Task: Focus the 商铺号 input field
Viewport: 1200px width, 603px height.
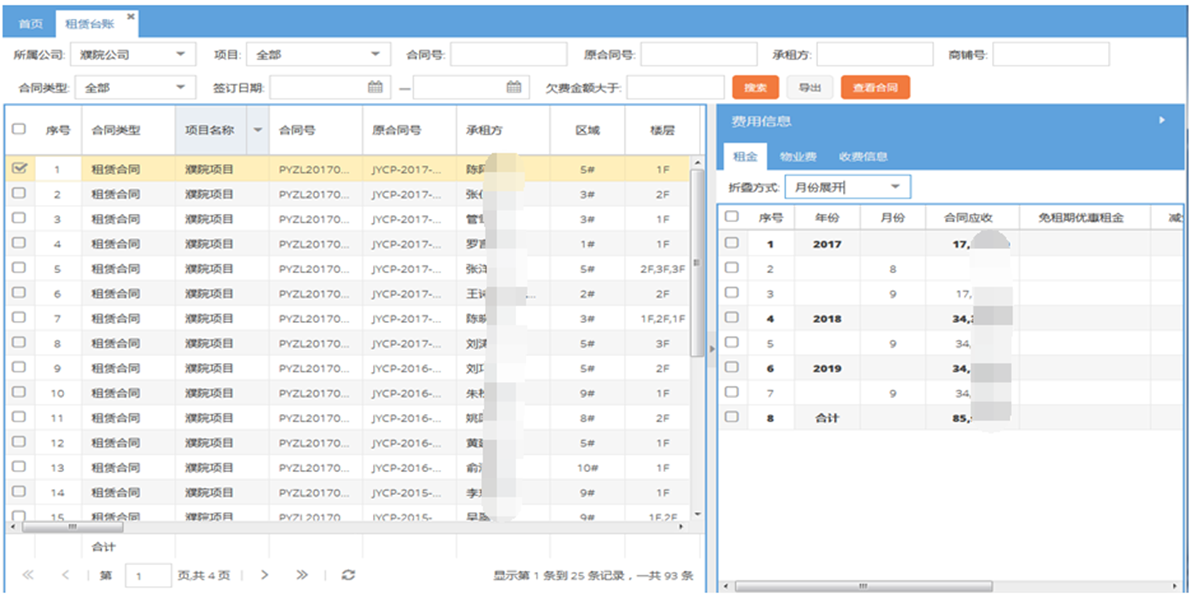Action: [1050, 54]
